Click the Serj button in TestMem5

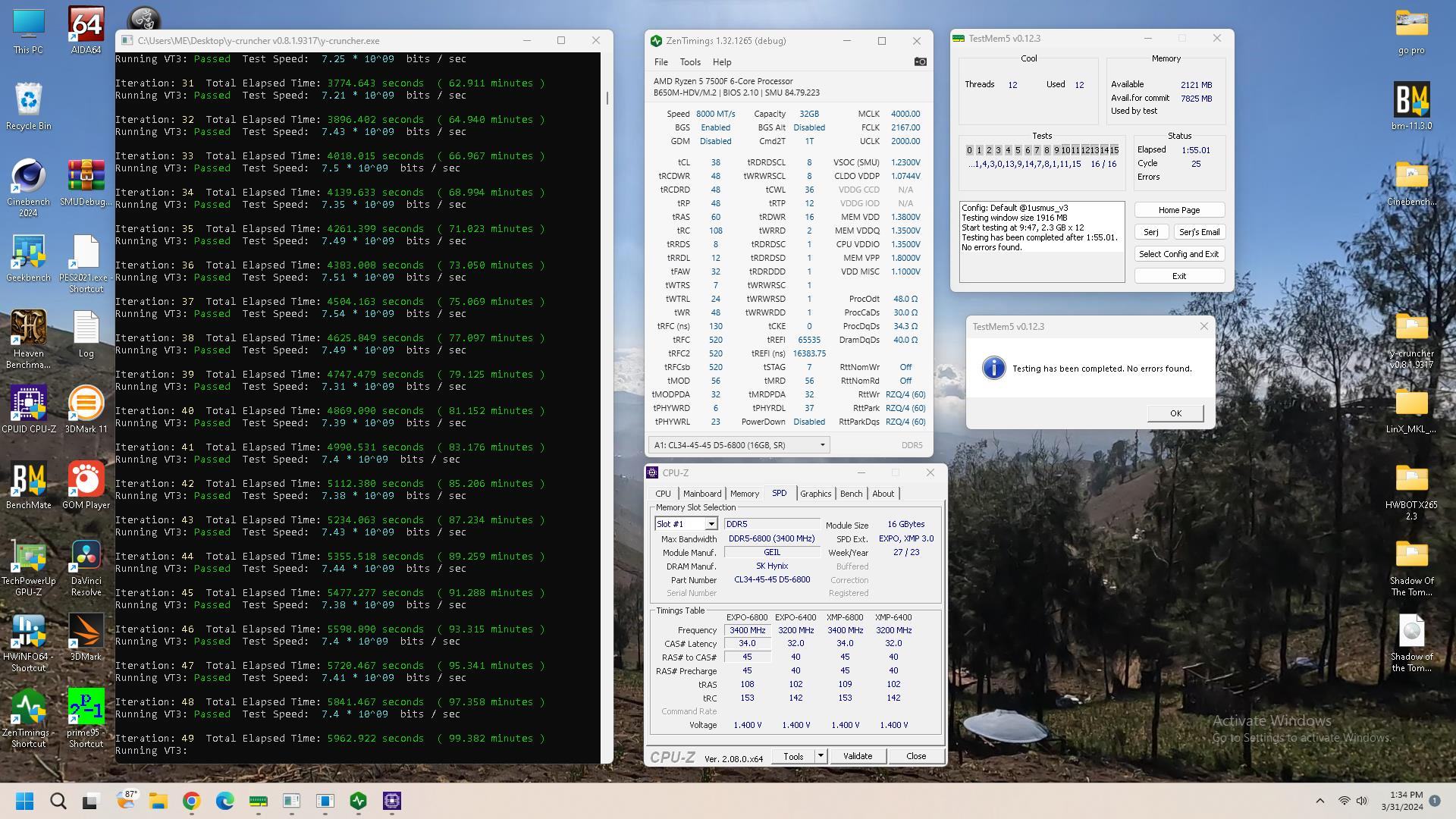(x=1151, y=232)
